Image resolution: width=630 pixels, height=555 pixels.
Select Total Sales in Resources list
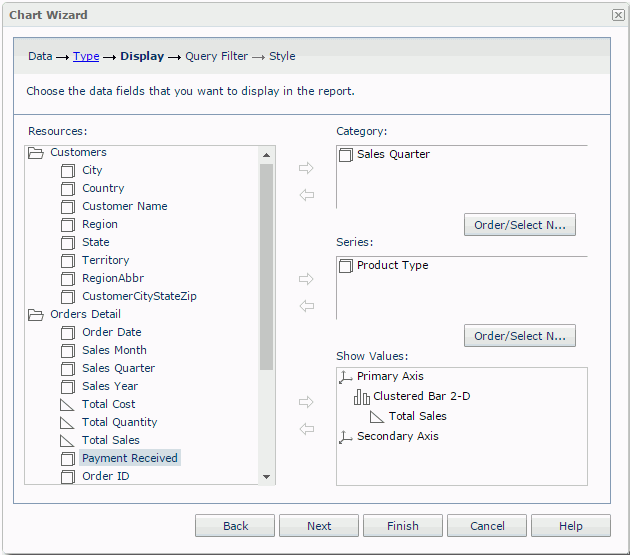(111, 440)
